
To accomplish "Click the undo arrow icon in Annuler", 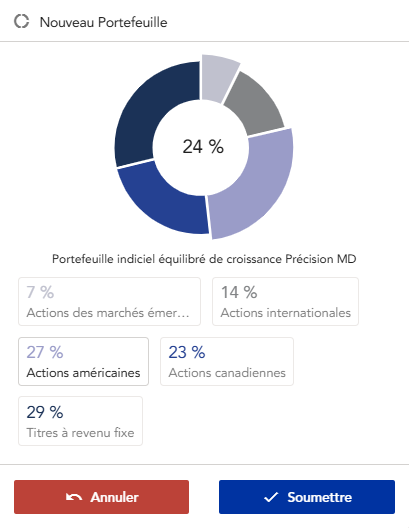I will (74, 497).
